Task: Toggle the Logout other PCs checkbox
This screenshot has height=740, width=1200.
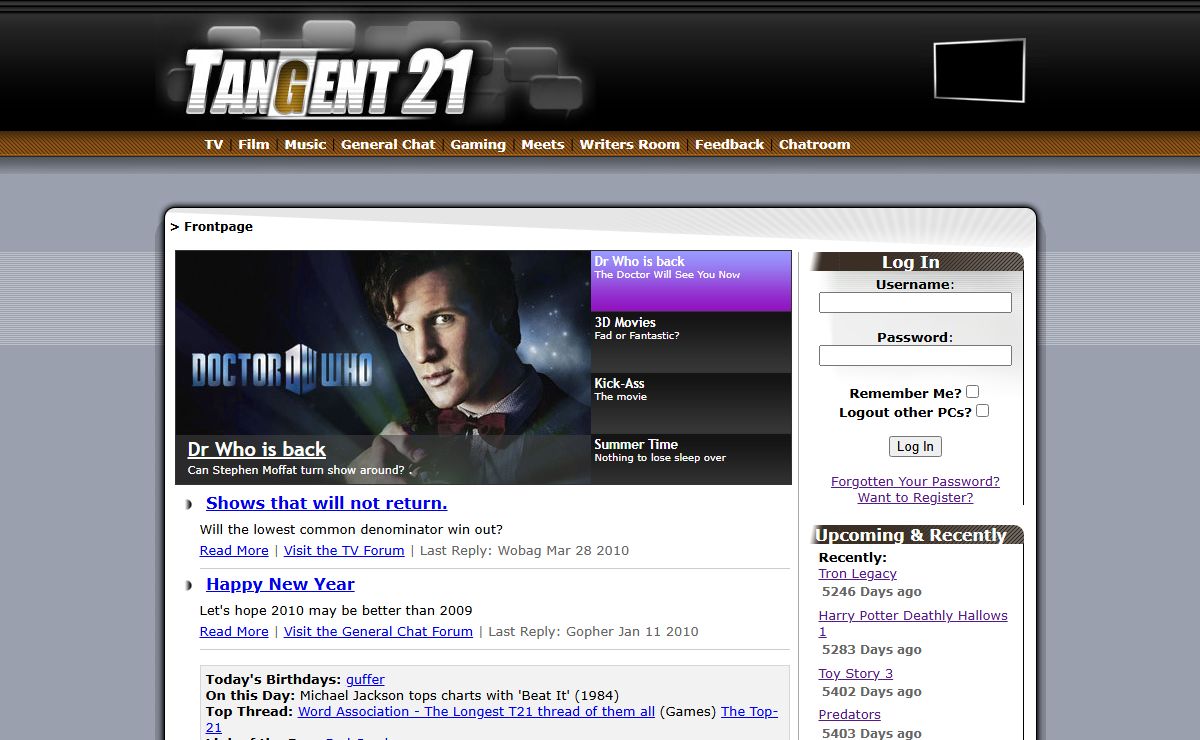Action: 982,411
